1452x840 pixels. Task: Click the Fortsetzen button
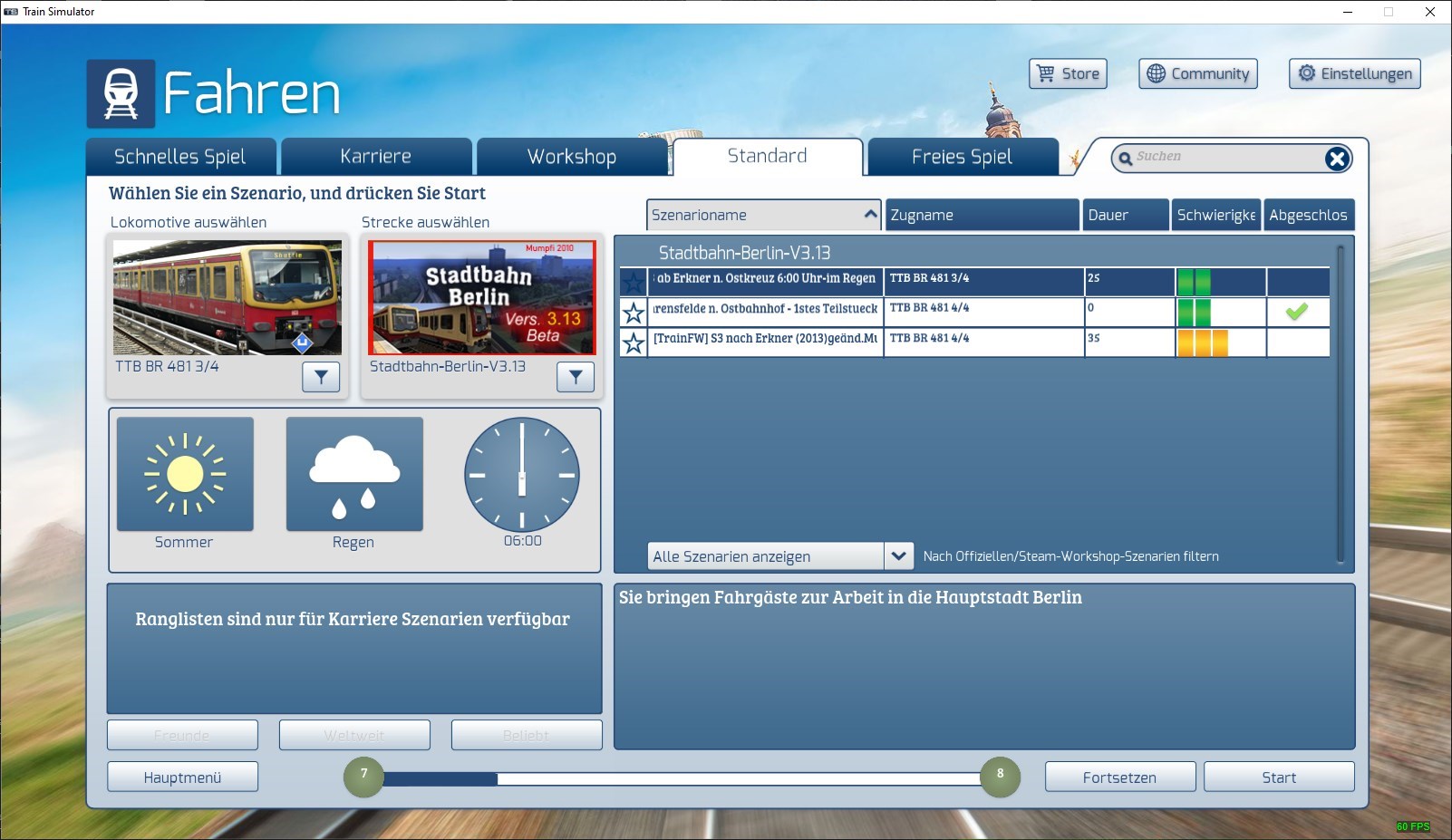click(x=1119, y=777)
